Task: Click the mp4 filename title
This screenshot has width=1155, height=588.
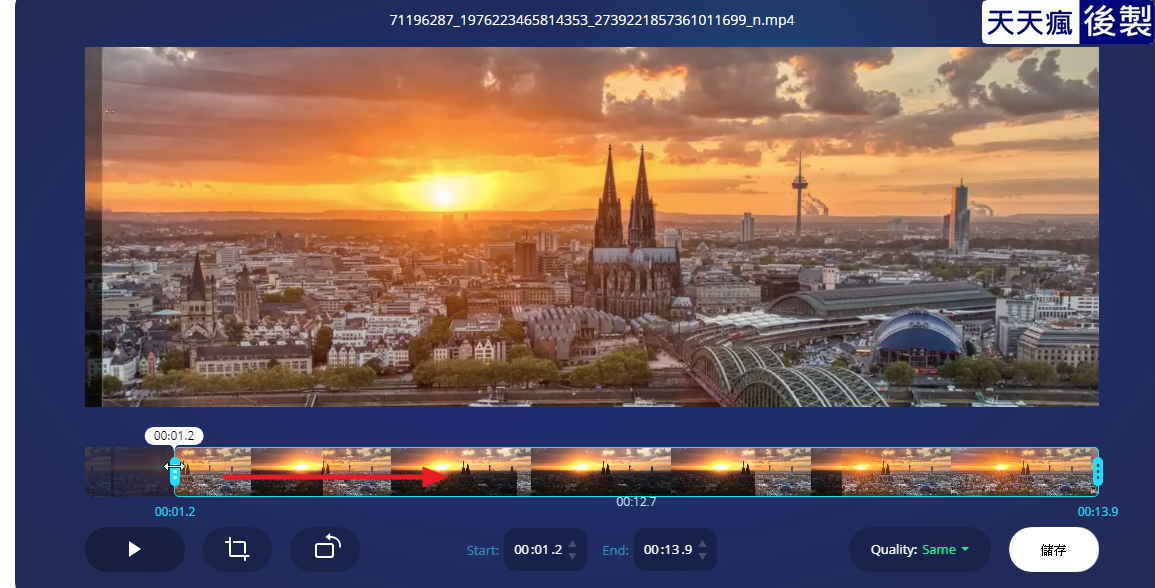Action: 591,20
